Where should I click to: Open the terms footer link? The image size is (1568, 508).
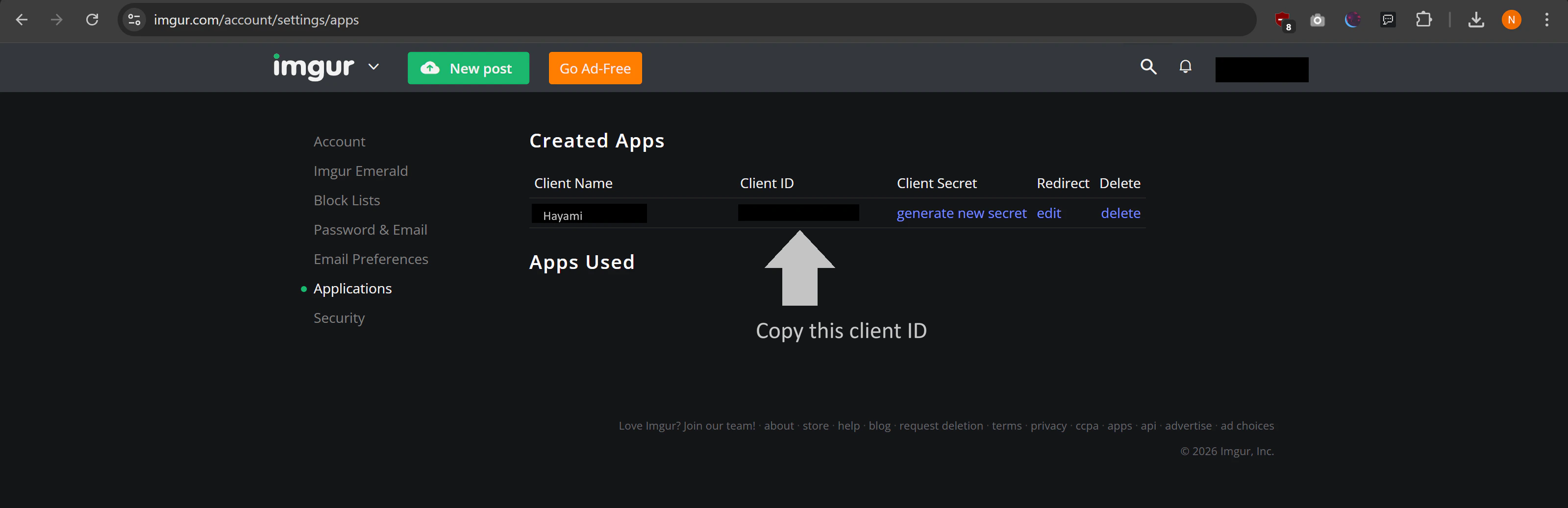pos(1006,426)
